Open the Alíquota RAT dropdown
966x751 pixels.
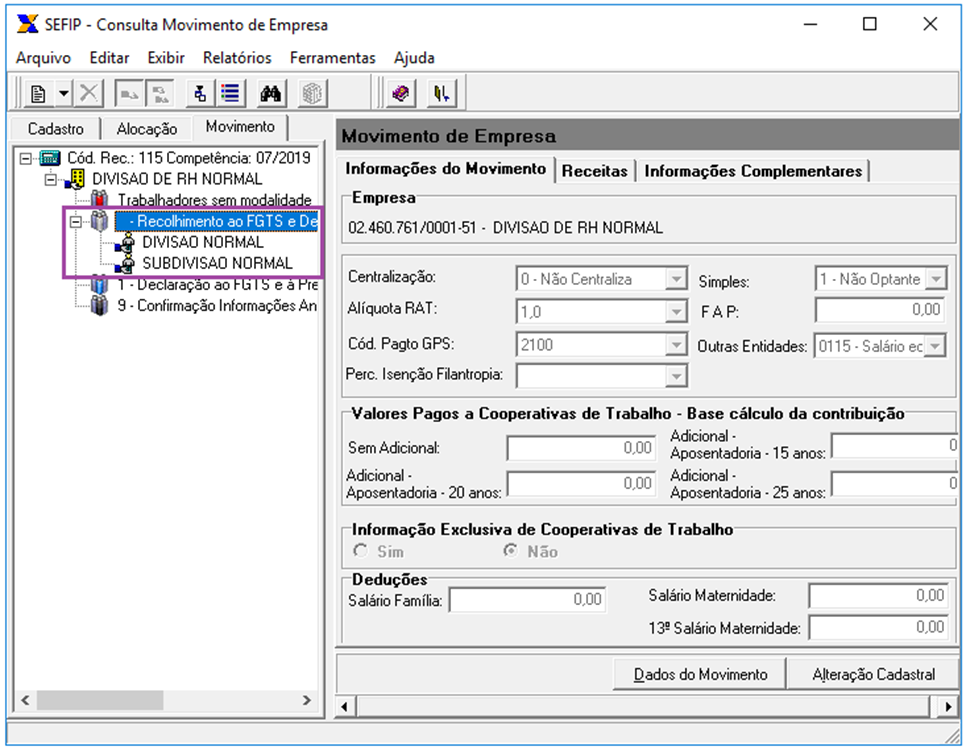coord(676,312)
